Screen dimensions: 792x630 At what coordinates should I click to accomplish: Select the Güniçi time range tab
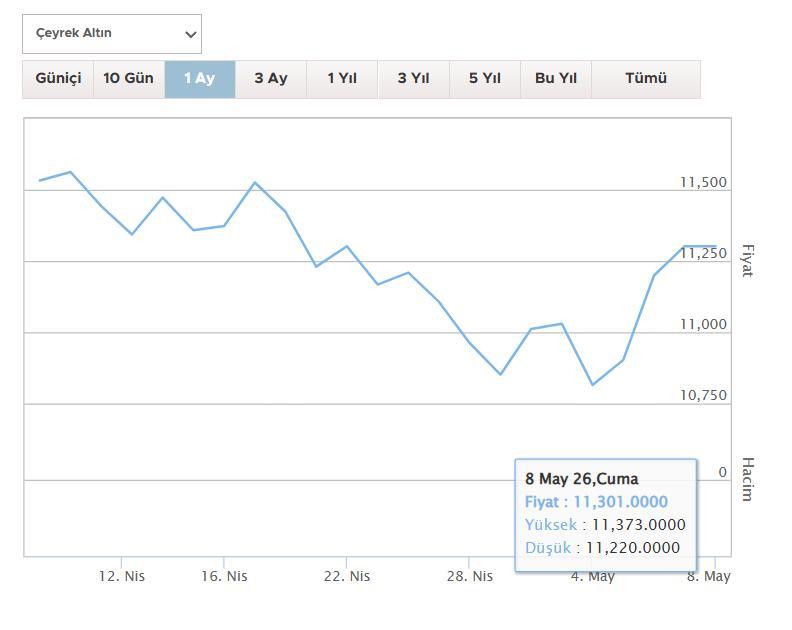(58, 79)
